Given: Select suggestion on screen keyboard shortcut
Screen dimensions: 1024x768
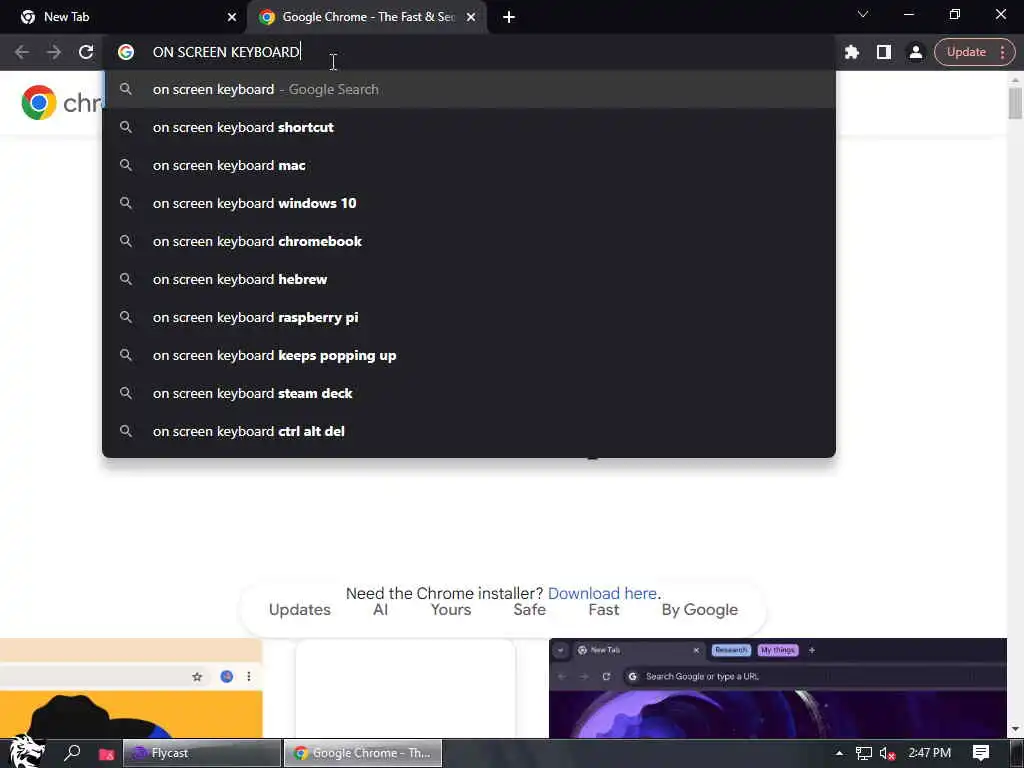Looking at the screenshot, I should [469, 127].
